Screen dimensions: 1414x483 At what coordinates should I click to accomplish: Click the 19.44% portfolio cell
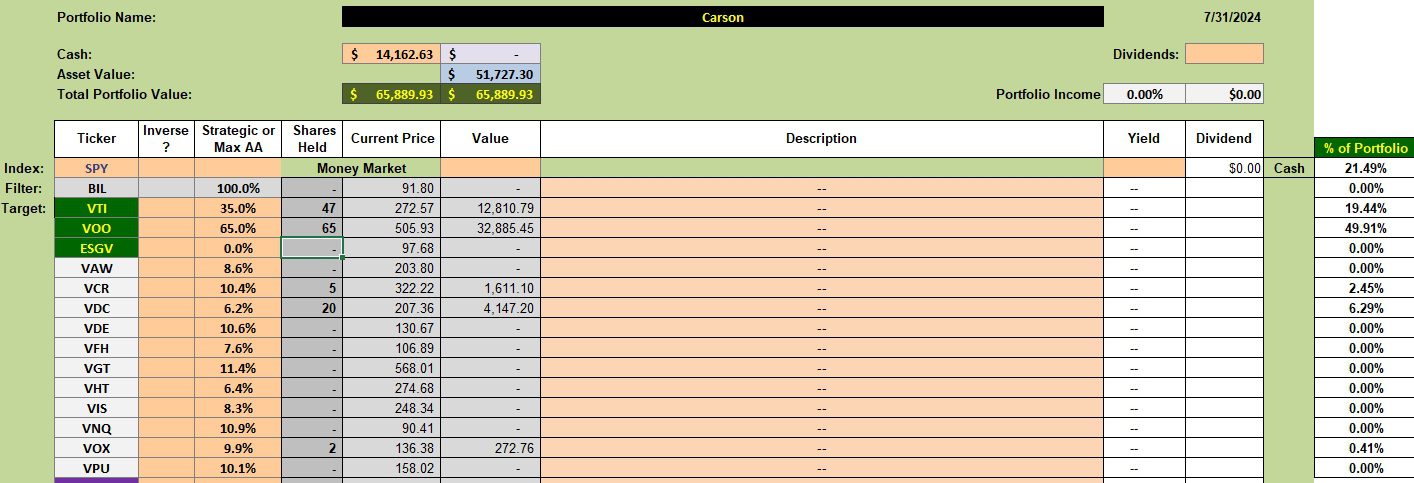point(1365,208)
